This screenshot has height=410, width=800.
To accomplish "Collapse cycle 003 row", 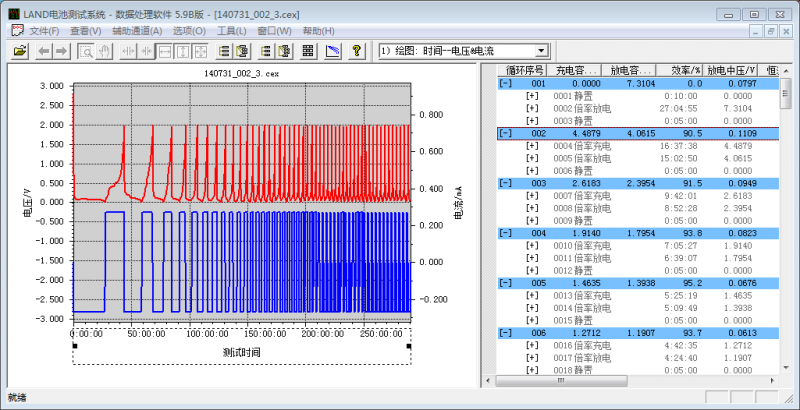I will 506,183.
